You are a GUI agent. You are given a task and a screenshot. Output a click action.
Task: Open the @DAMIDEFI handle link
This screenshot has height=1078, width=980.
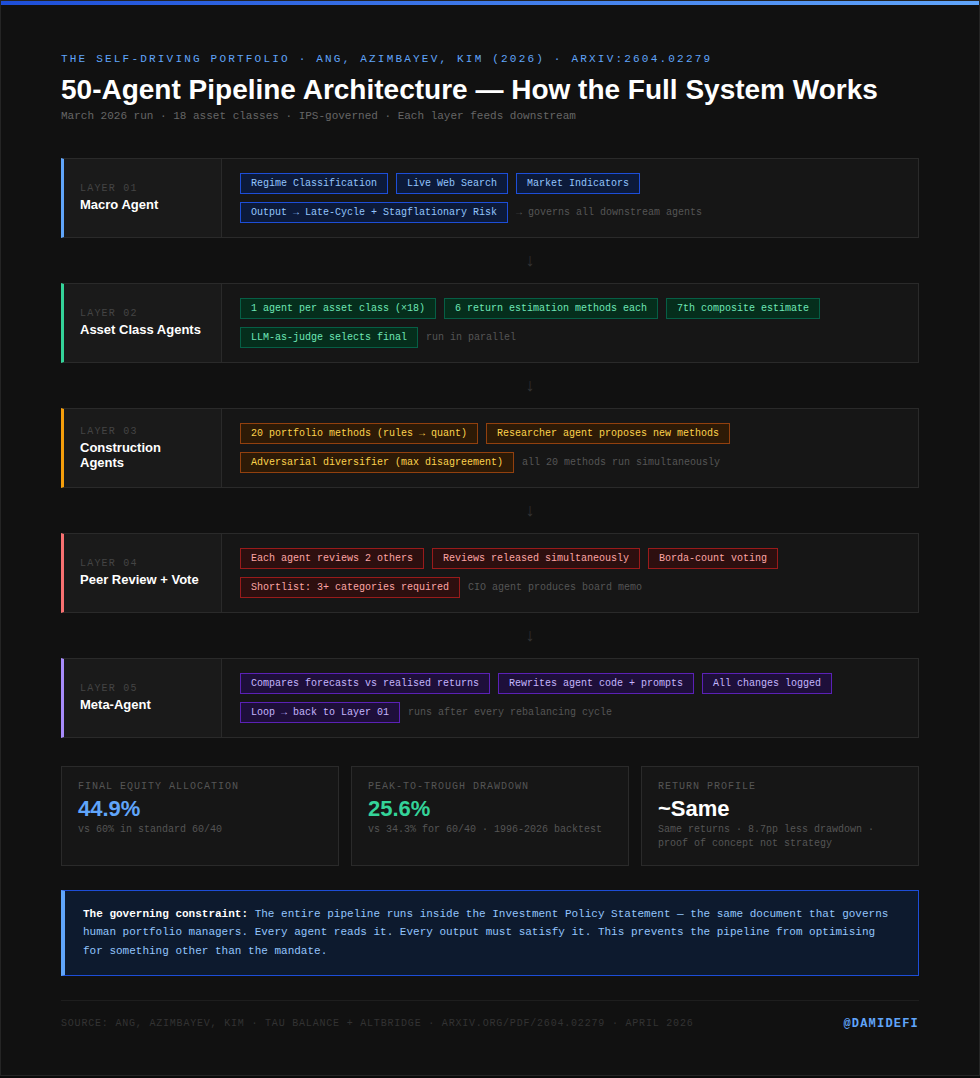tap(880, 1023)
